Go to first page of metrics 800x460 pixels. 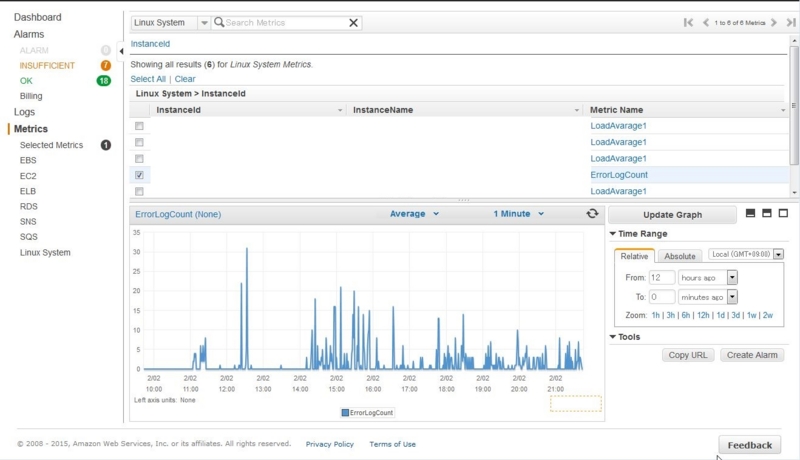click(688, 22)
